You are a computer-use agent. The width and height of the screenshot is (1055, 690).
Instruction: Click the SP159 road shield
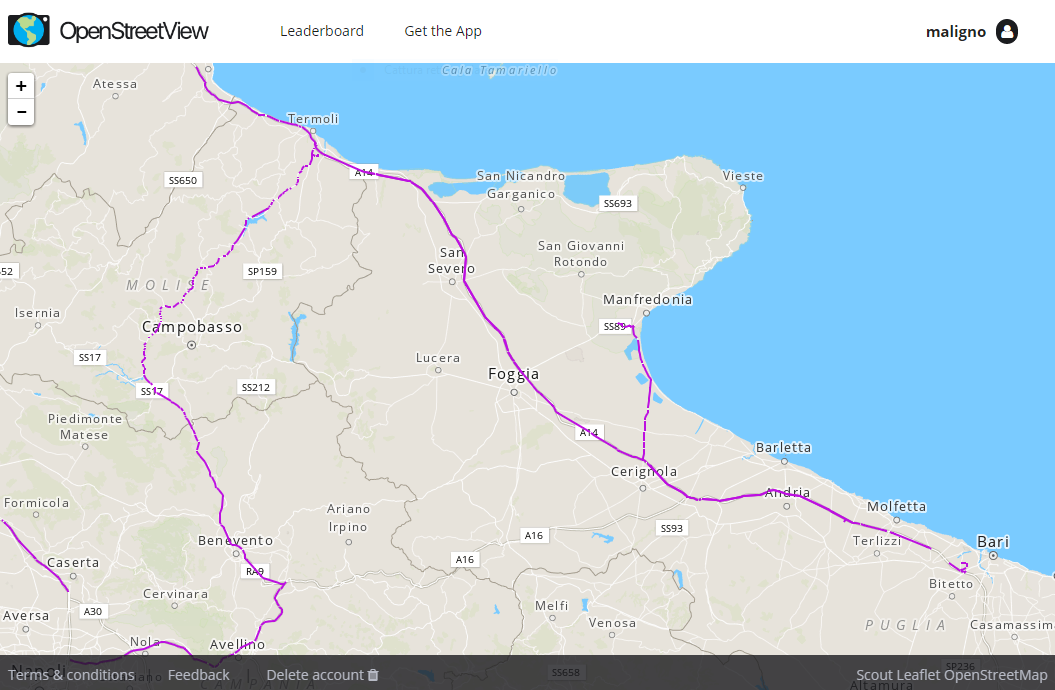[262, 272]
